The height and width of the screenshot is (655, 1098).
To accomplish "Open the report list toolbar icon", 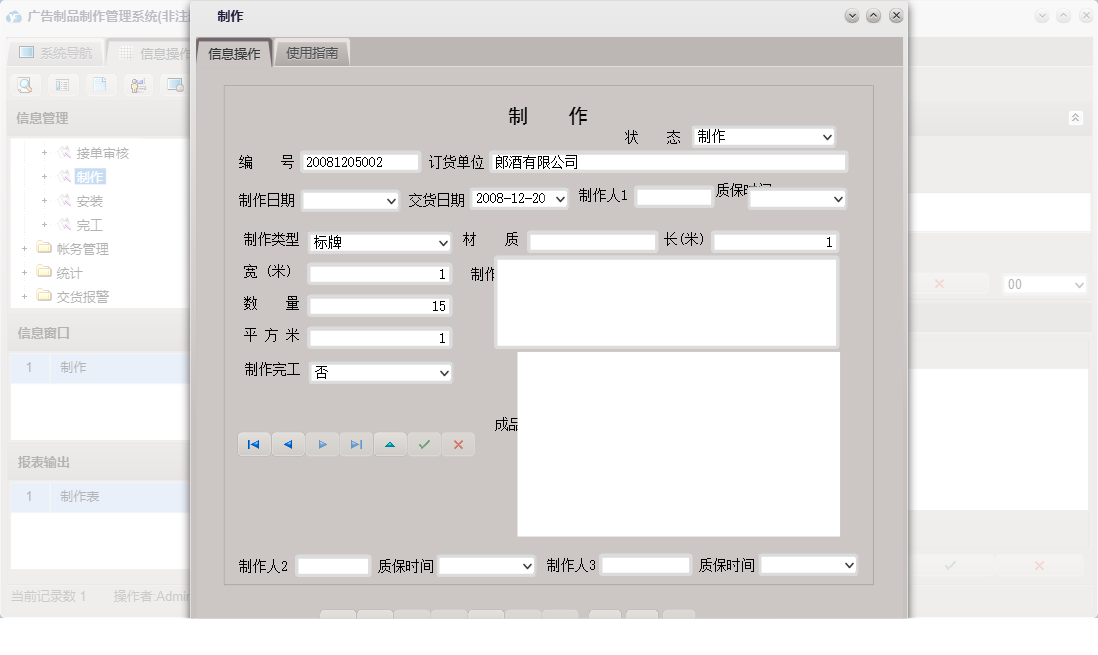I will pyautogui.click(x=62, y=85).
